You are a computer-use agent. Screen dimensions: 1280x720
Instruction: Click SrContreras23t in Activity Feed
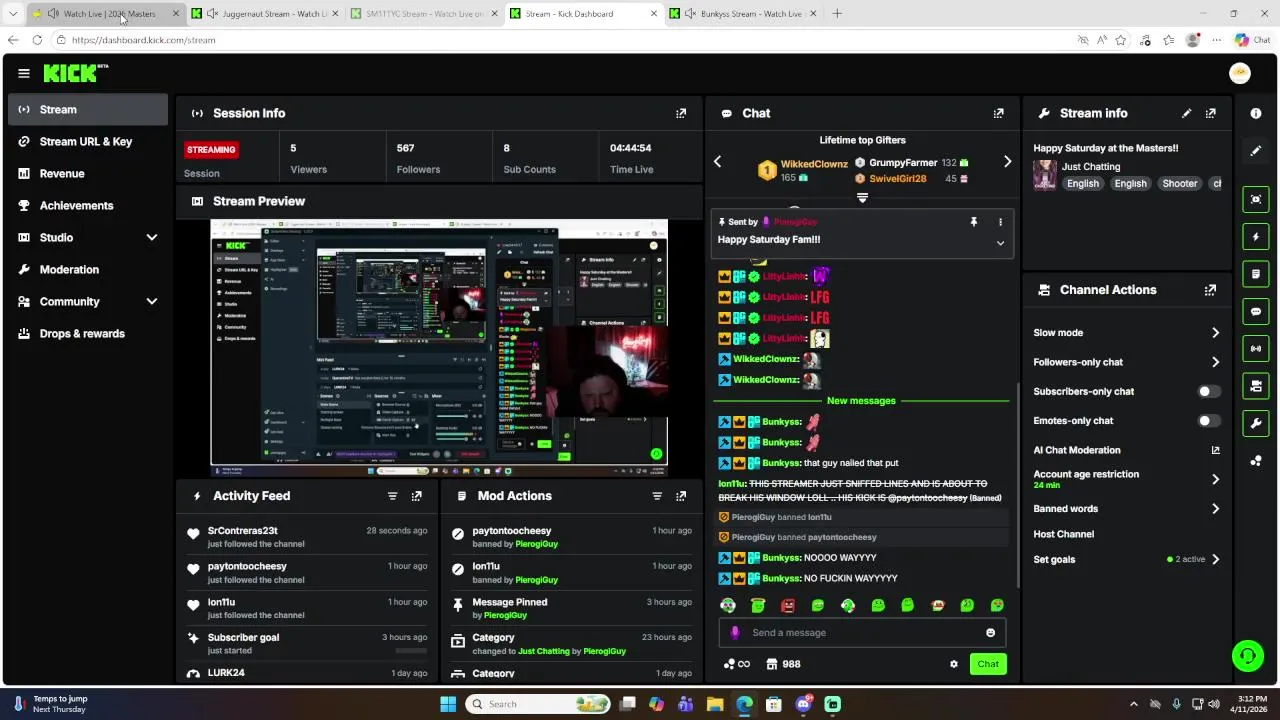click(x=243, y=531)
